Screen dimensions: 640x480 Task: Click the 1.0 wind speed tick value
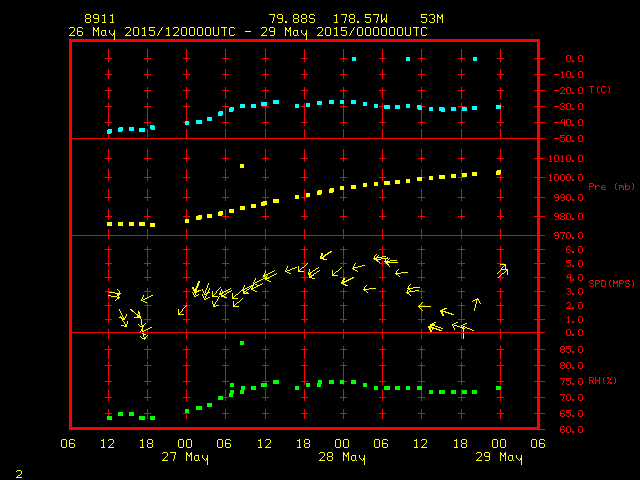[x=574, y=320]
